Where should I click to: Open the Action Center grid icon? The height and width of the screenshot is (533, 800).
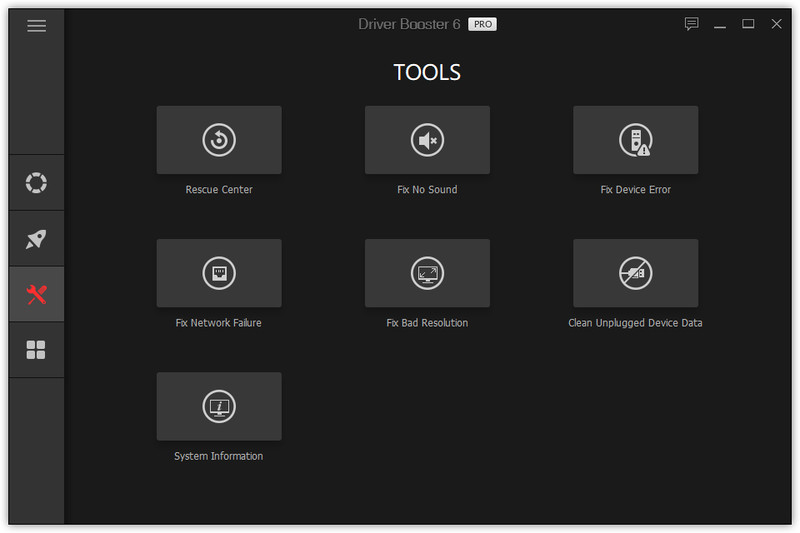click(36, 350)
